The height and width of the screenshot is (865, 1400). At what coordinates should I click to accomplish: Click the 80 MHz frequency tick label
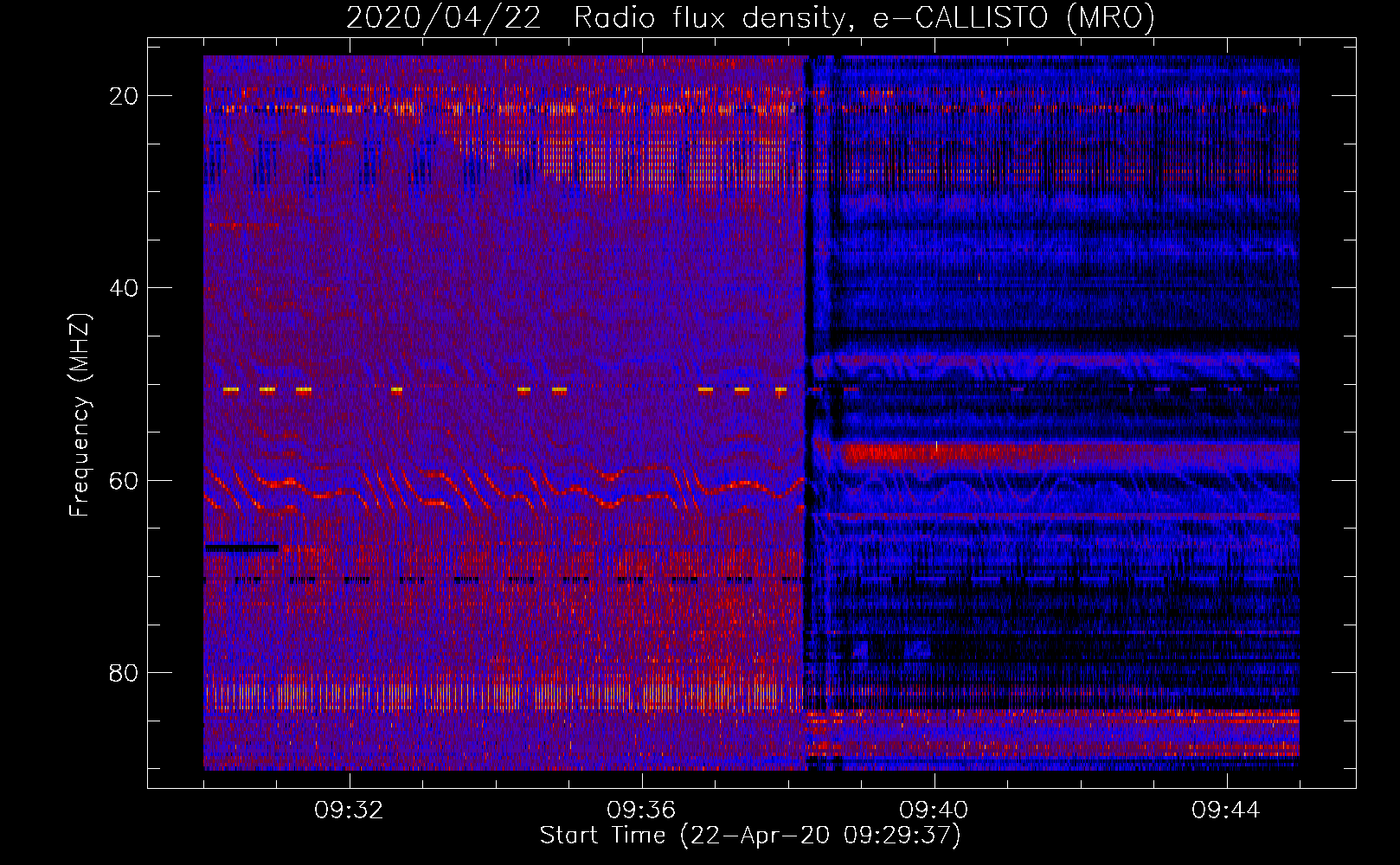pos(124,672)
